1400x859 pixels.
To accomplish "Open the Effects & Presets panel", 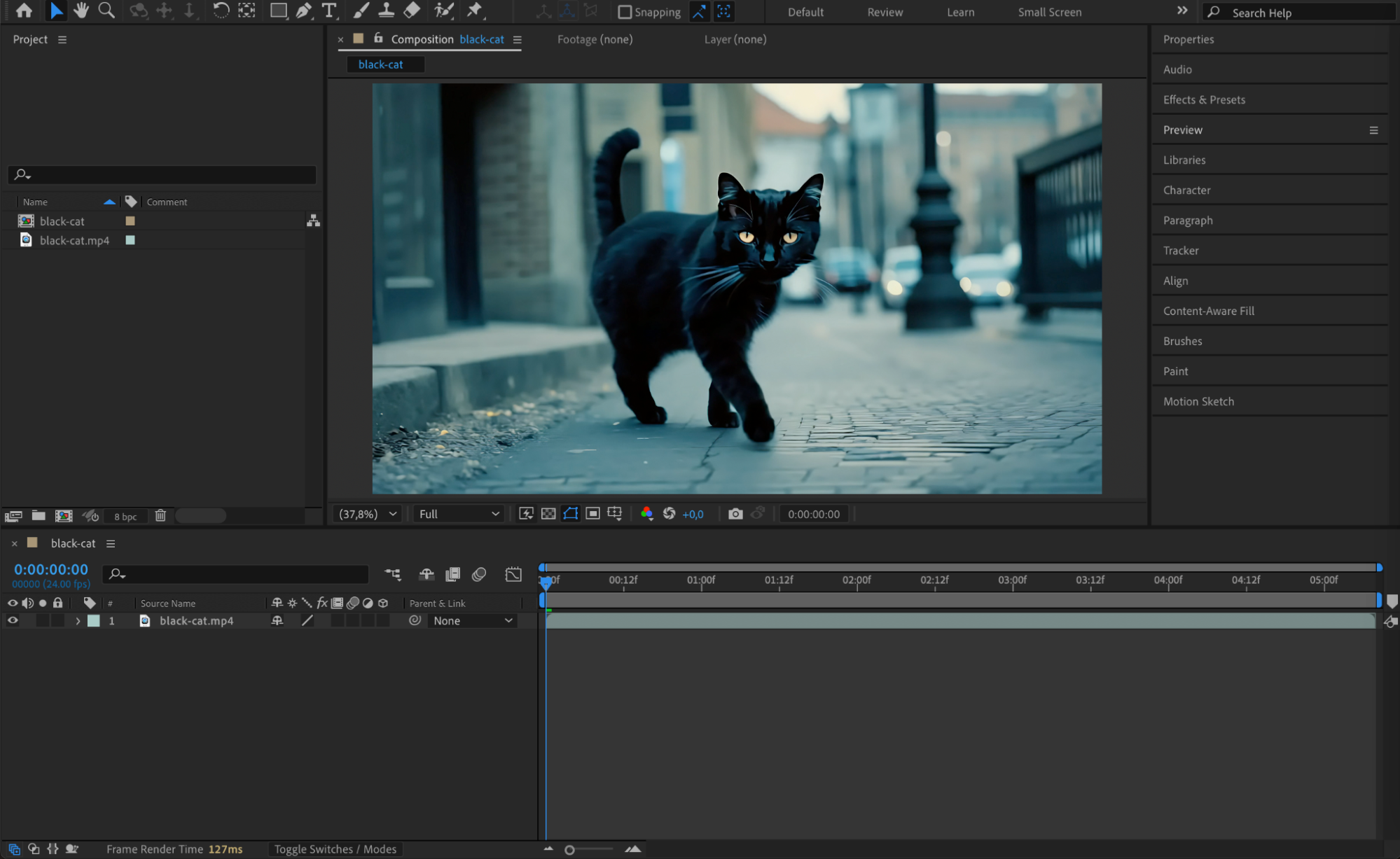I will click(x=1204, y=99).
